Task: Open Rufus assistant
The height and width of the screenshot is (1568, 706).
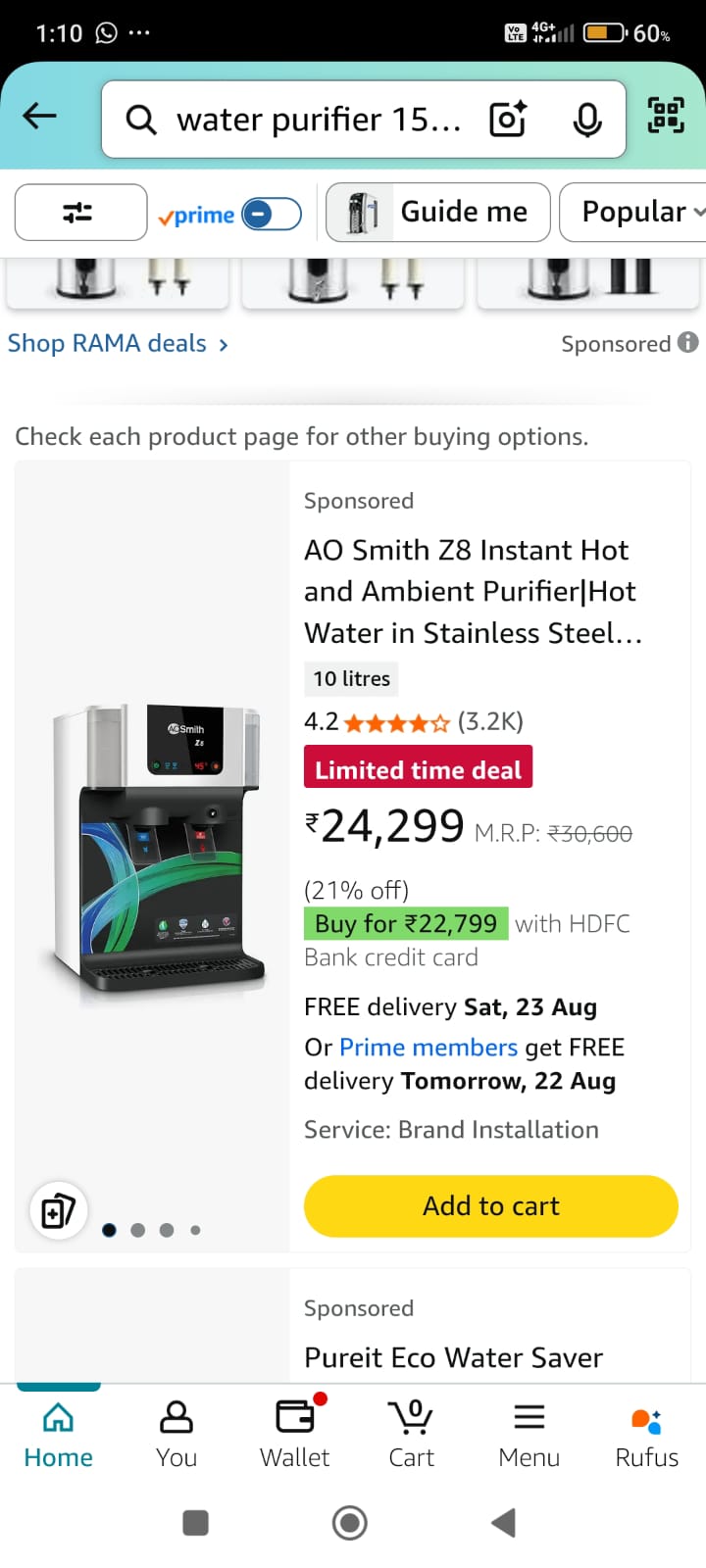Action: (x=646, y=1433)
